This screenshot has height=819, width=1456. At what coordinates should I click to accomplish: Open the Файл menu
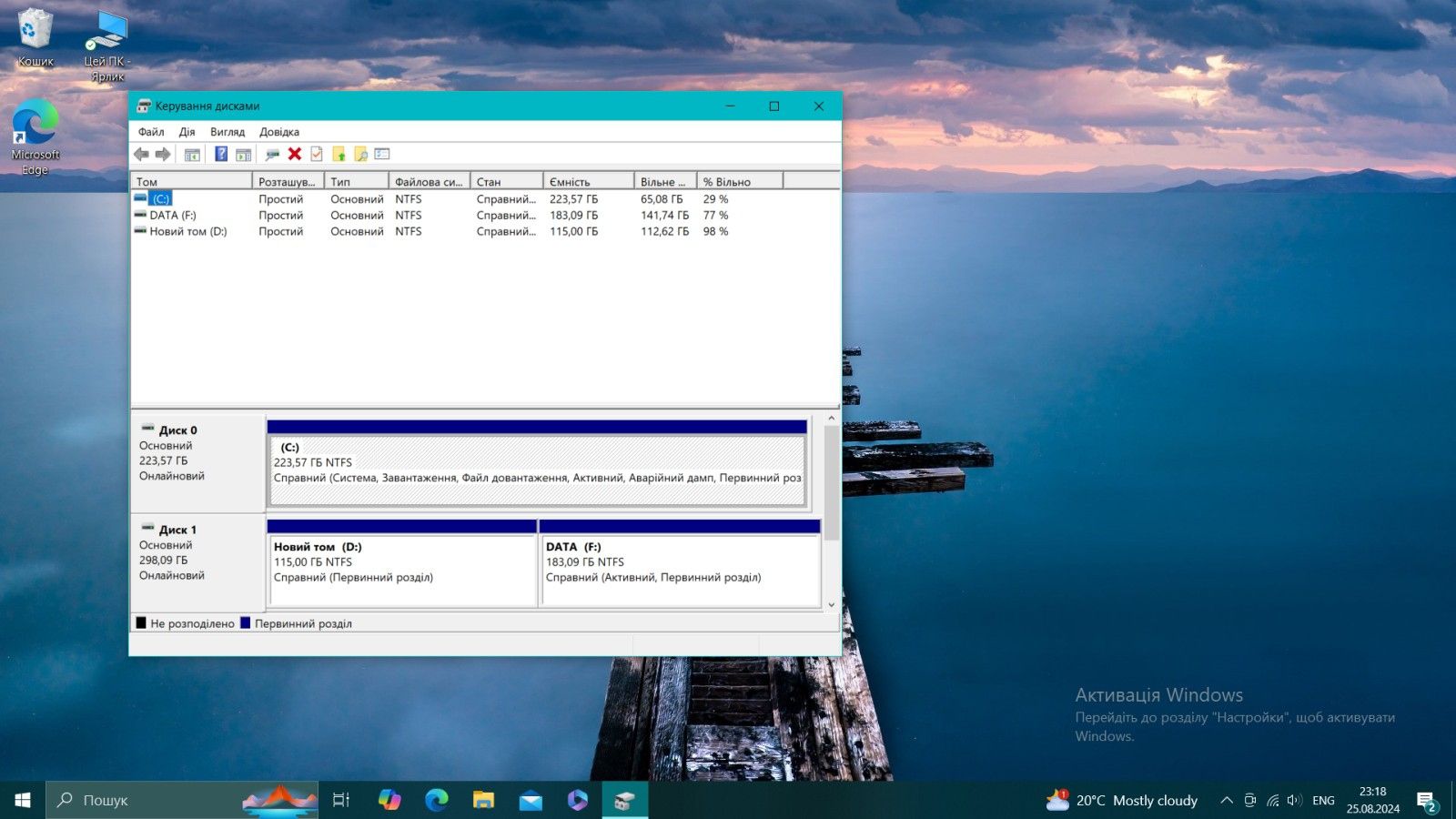point(151,132)
